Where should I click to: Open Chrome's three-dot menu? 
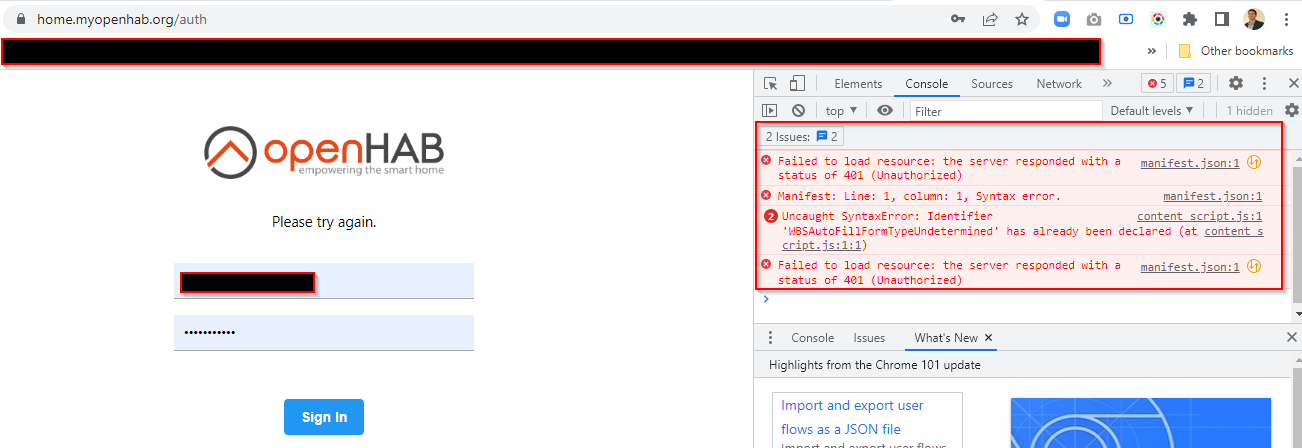[1286, 19]
